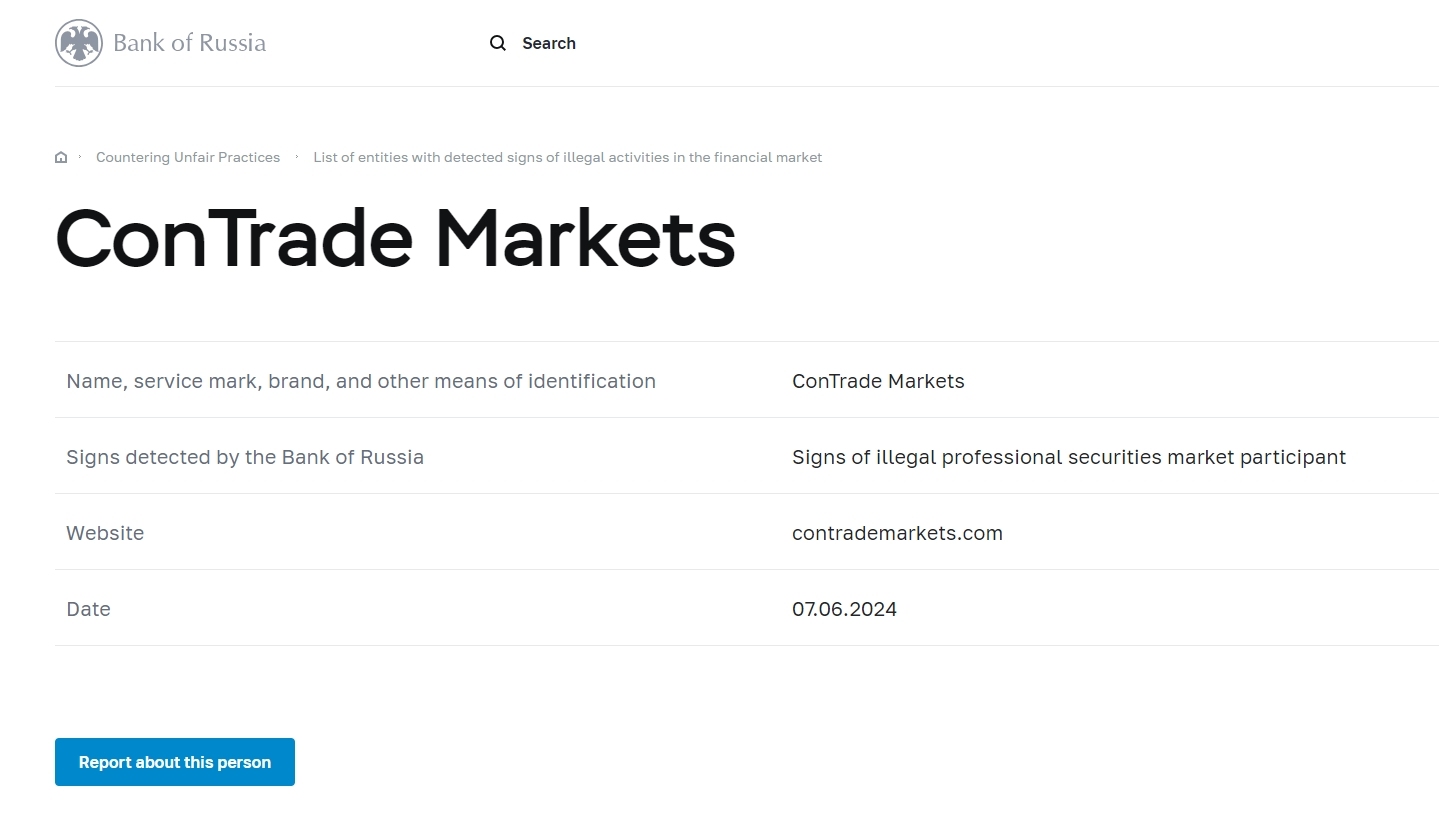This screenshot has height=822, width=1439.
Task: Click the date value 07.06.2024
Action: coord(844,609)
